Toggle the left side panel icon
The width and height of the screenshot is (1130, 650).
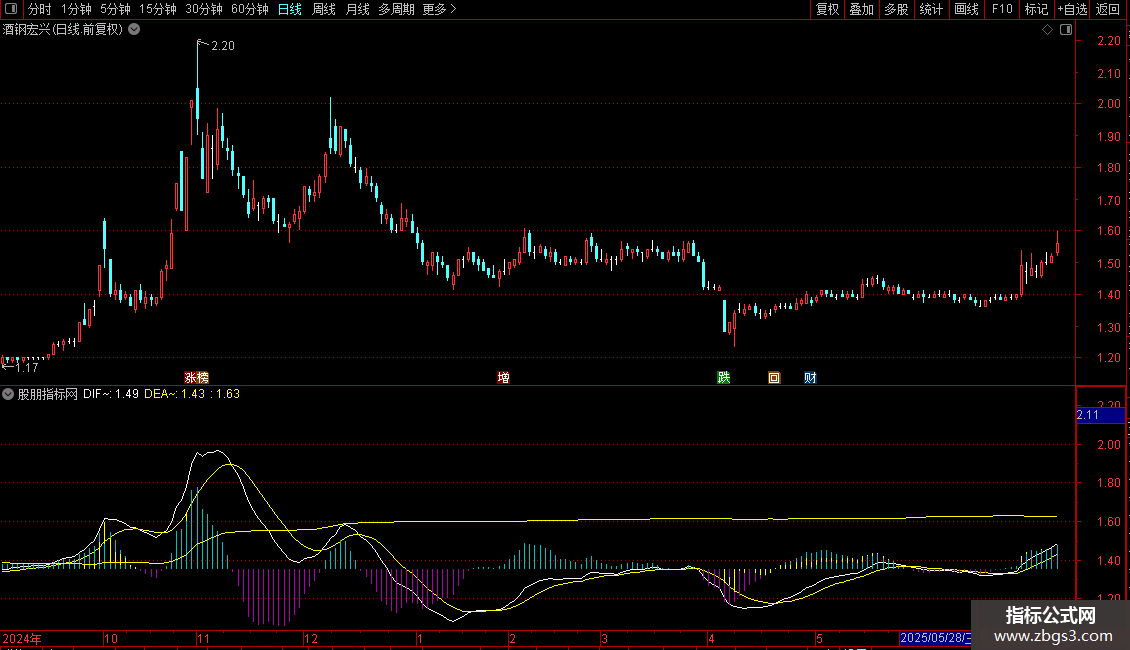tap(11, 9)
